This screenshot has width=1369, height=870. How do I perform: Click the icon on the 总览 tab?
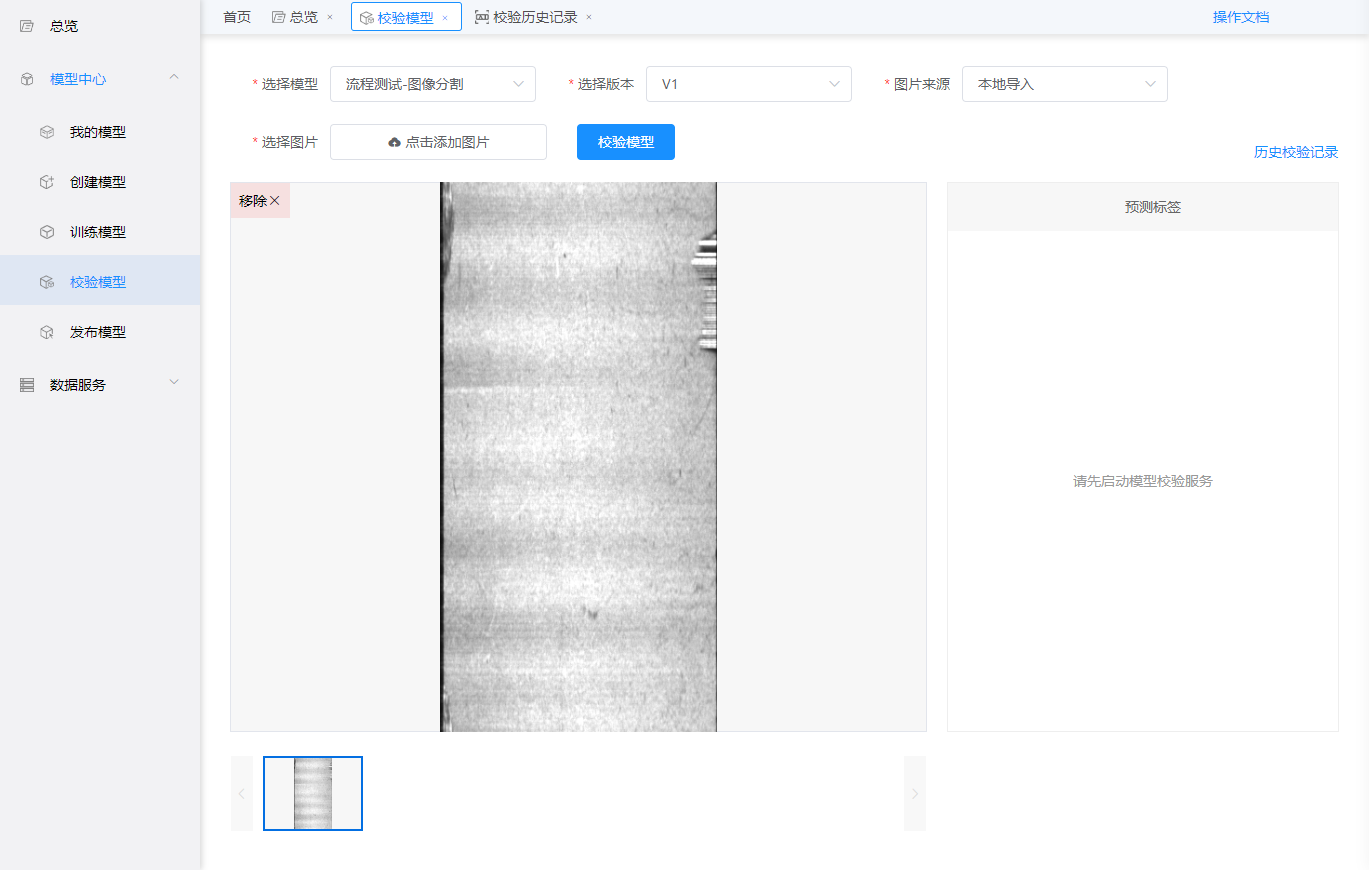pos(279,17)
